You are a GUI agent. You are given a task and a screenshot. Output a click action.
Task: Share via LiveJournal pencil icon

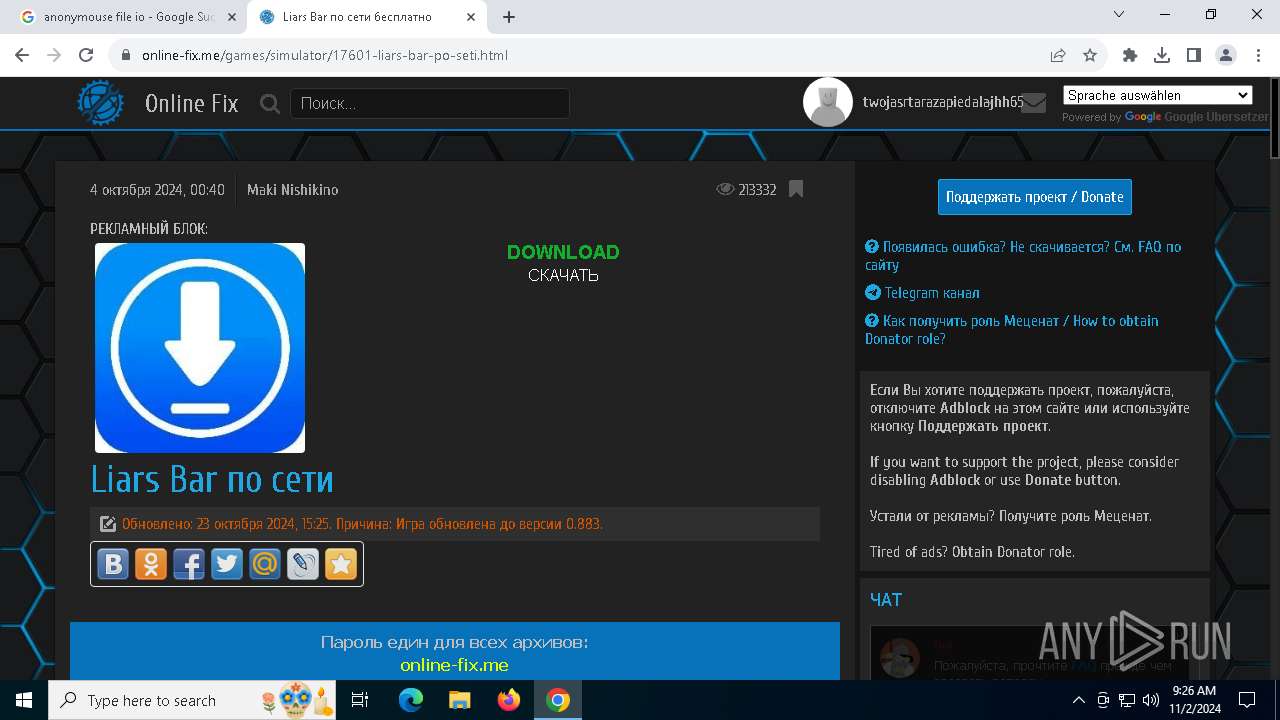(x=303, y=564)
